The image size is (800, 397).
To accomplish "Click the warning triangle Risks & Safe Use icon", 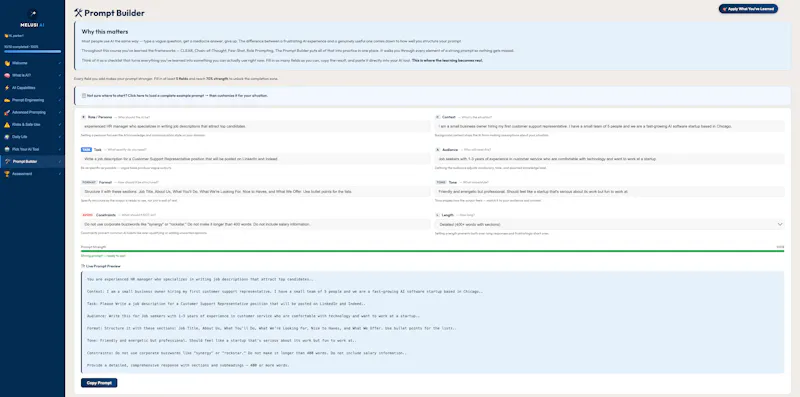I will [x=7, y=125].
